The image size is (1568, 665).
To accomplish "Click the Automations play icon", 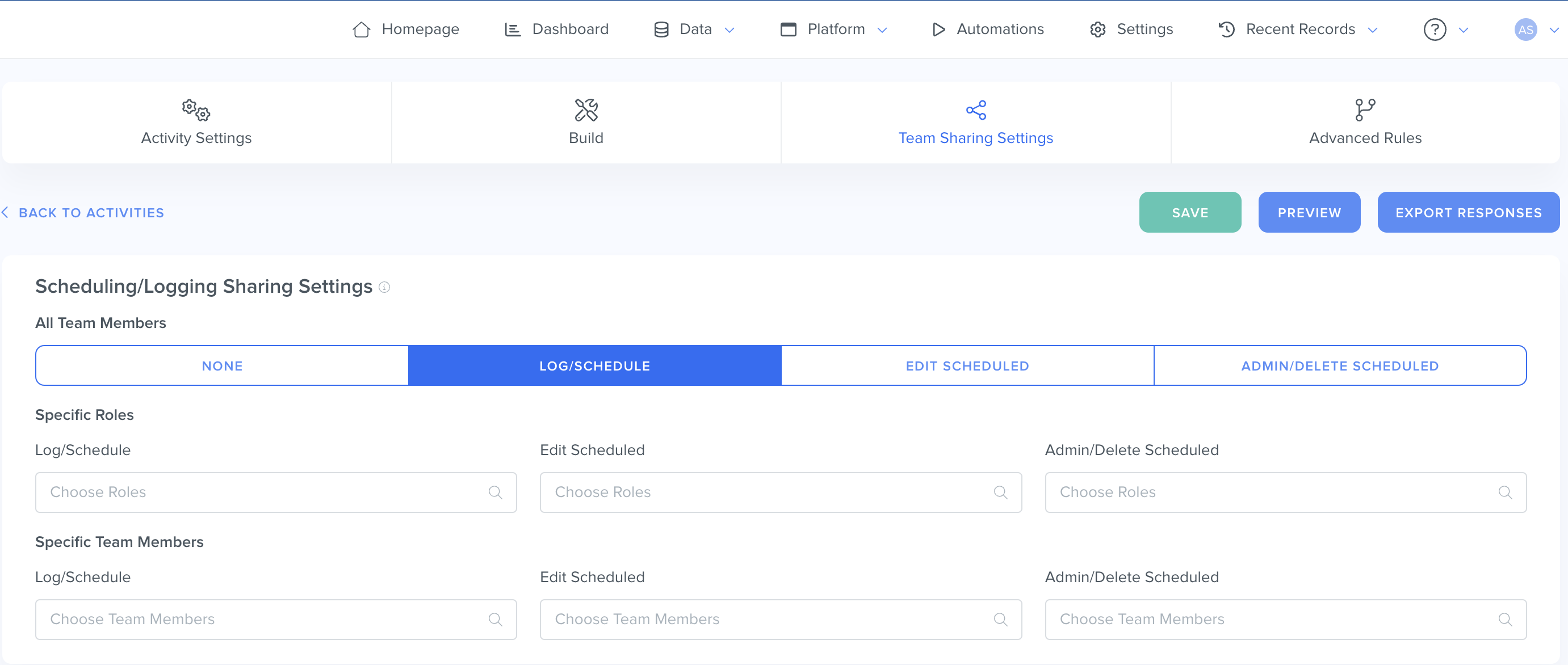I will click(938, 29).
